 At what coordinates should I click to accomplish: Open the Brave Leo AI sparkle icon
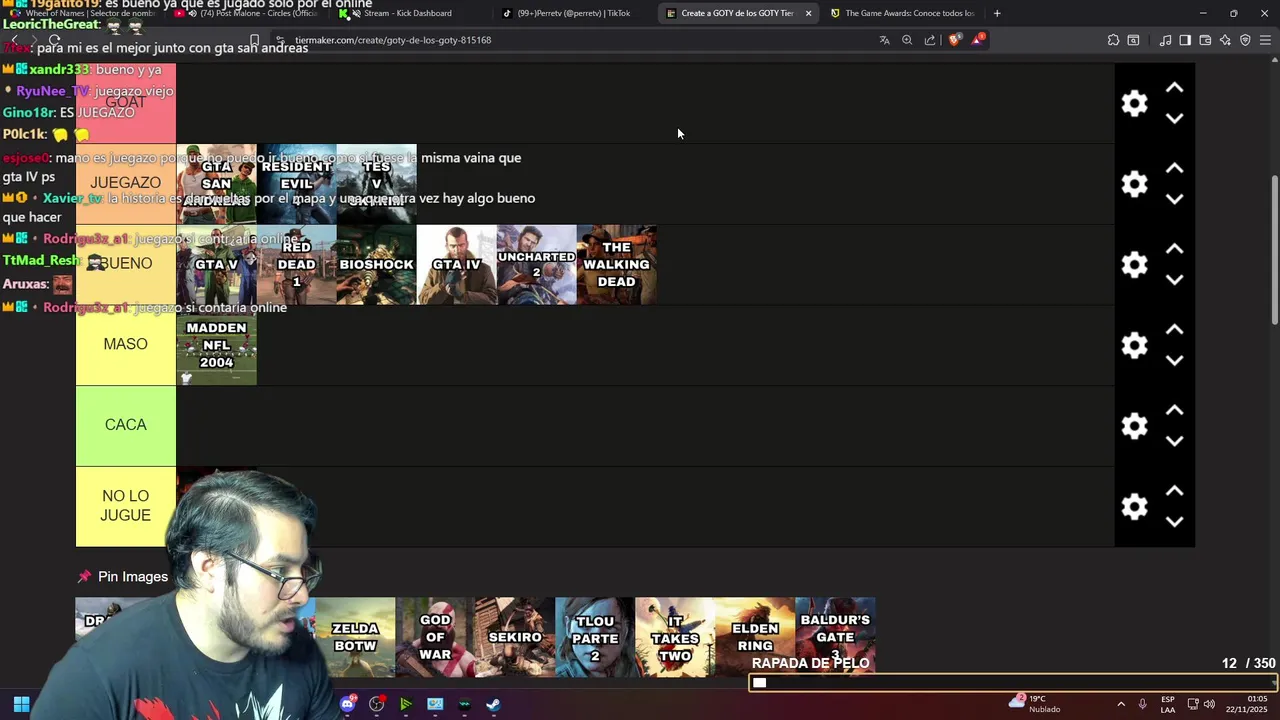pyautogui.click(x=1225, y=40)
